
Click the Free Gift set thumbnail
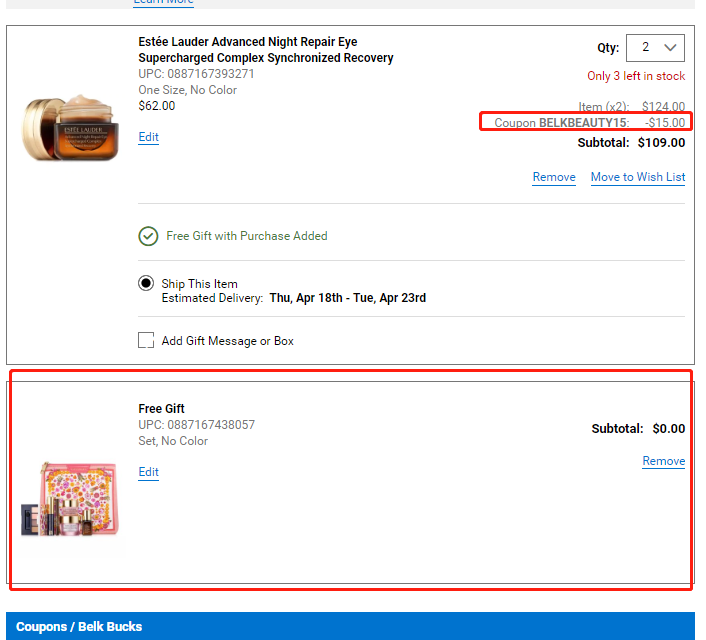coord(70,499)
